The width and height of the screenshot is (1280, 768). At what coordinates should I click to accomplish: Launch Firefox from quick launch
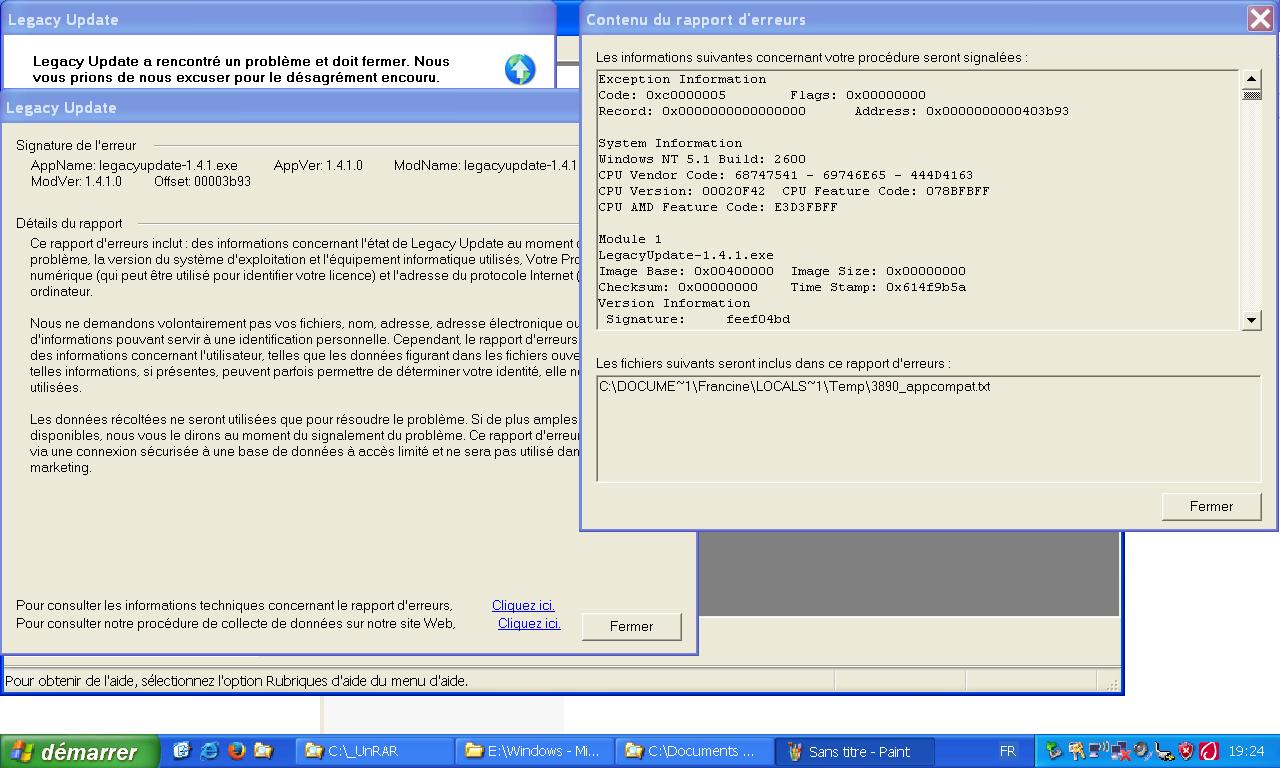click(237, 750)
